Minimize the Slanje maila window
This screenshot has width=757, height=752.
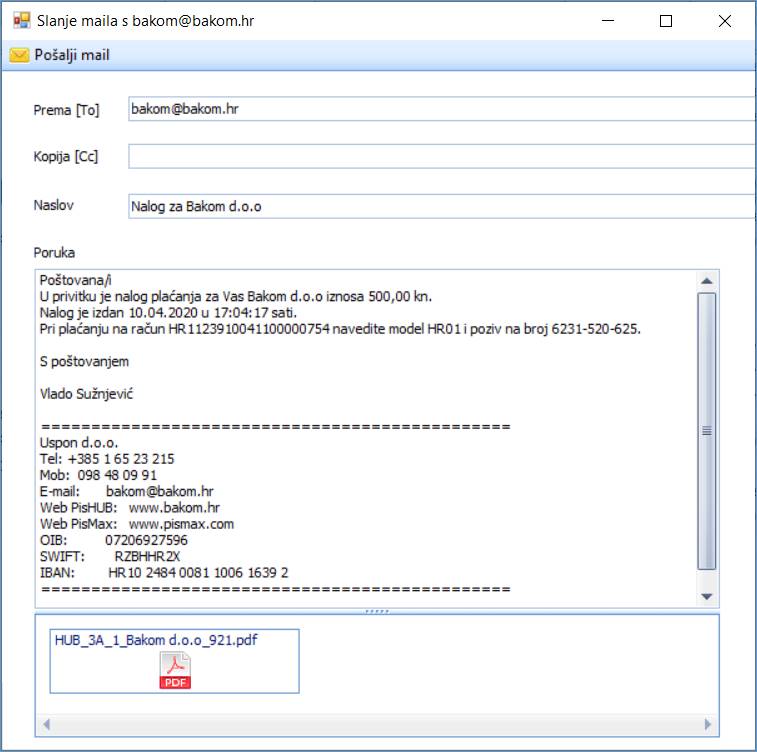coord(608,21)
